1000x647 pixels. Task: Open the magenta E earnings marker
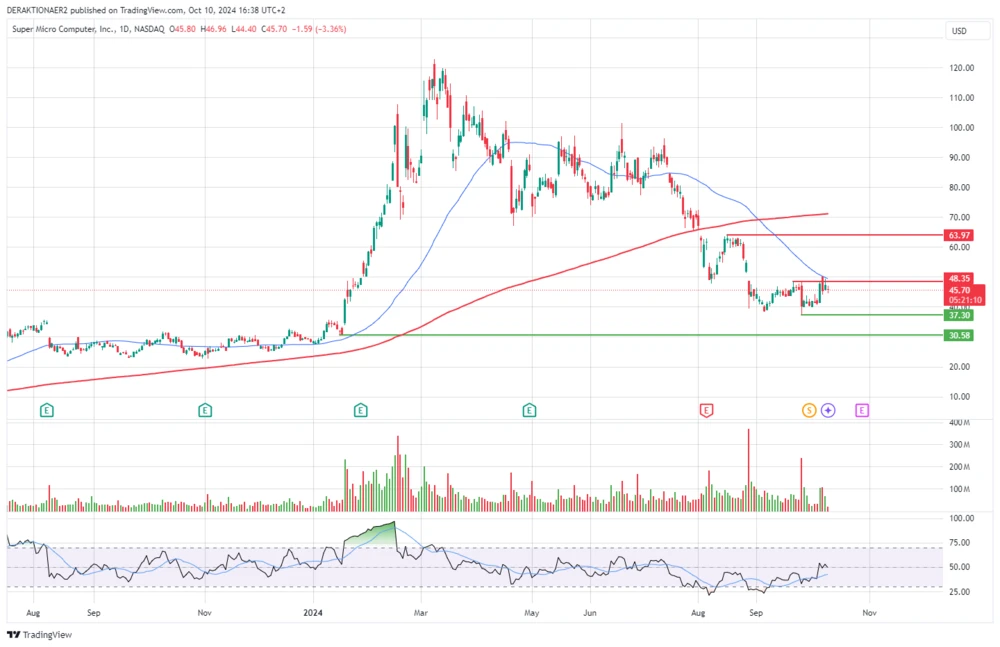[861, 410]
